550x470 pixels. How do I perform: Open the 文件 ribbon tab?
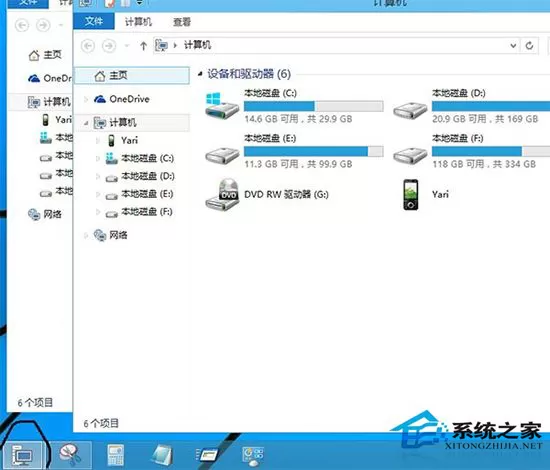(94, 22)
